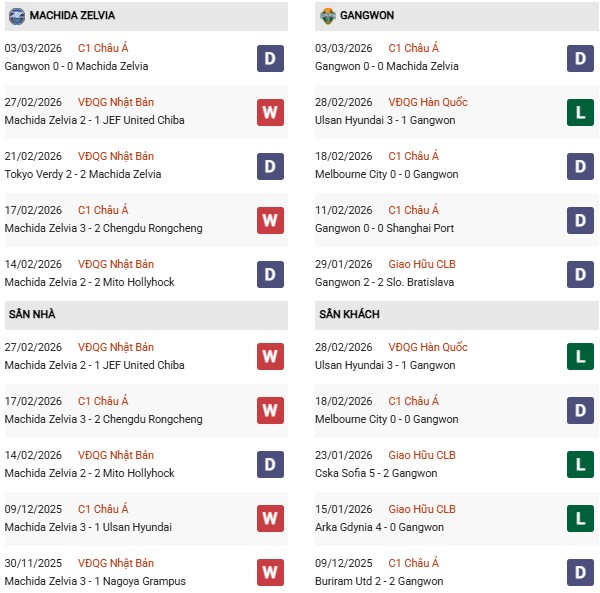600x593 pixels.
Task: Click Machida Zelvia 3 - 1 Nagoya Grampus result
Action: tap(95, 581)
